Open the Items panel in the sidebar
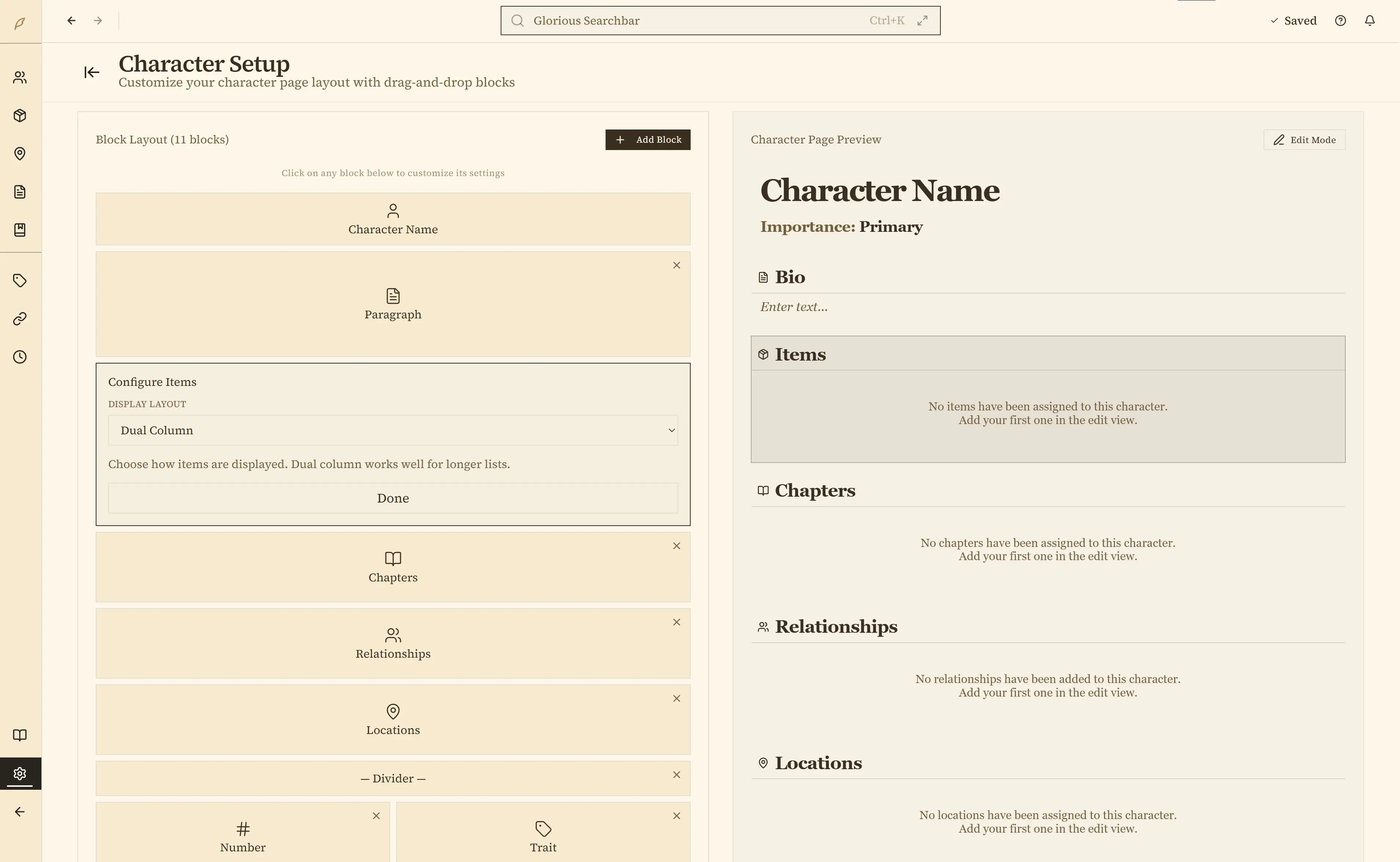Screen dimensions: 1400x862 point(20,115)
